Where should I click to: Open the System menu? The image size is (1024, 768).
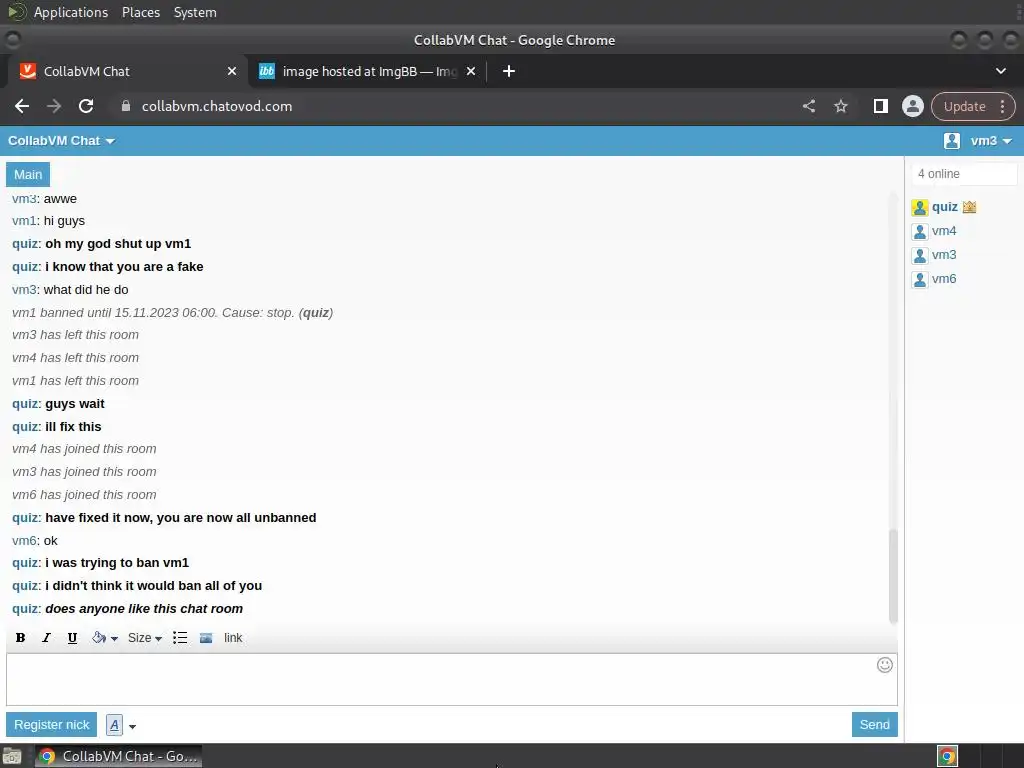(195, 12)
